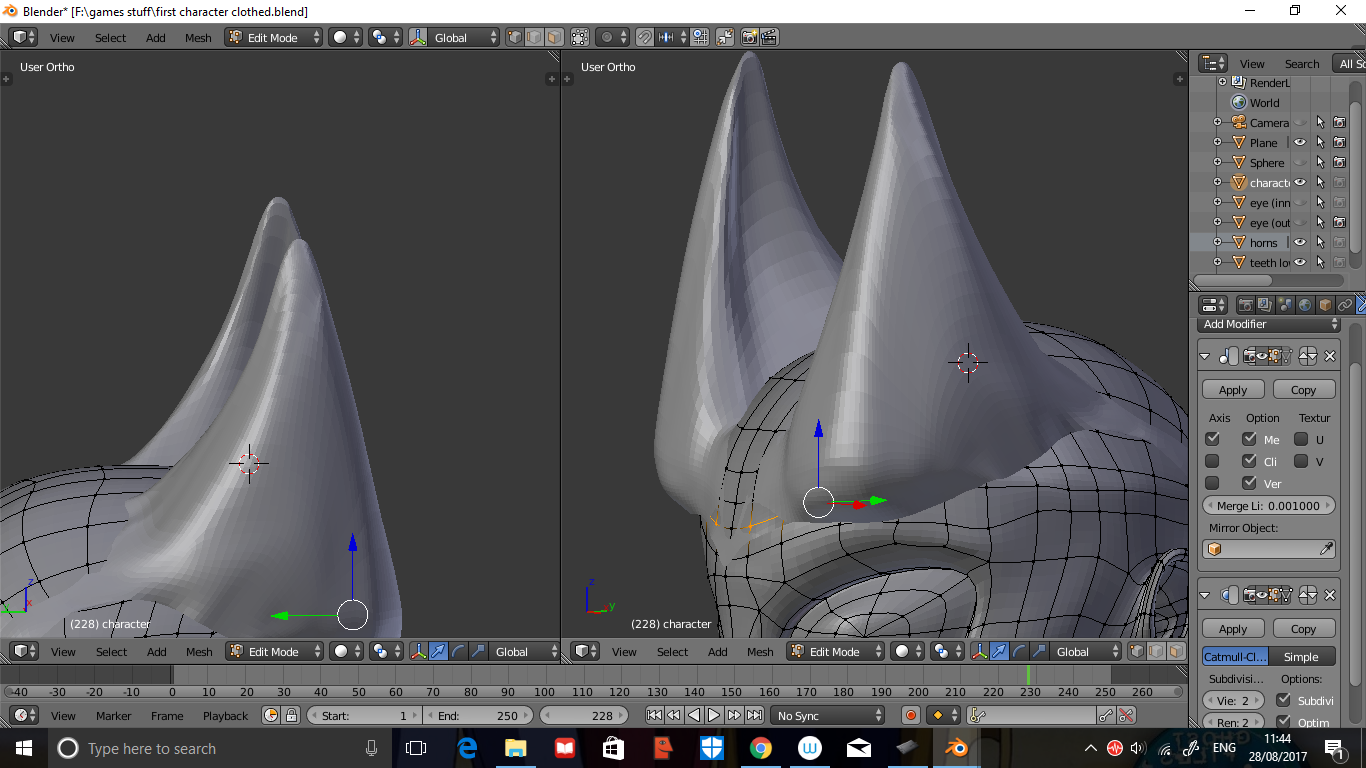Click the Merge Limit value field
The image size is (1366, 768).
(1269, 506)
